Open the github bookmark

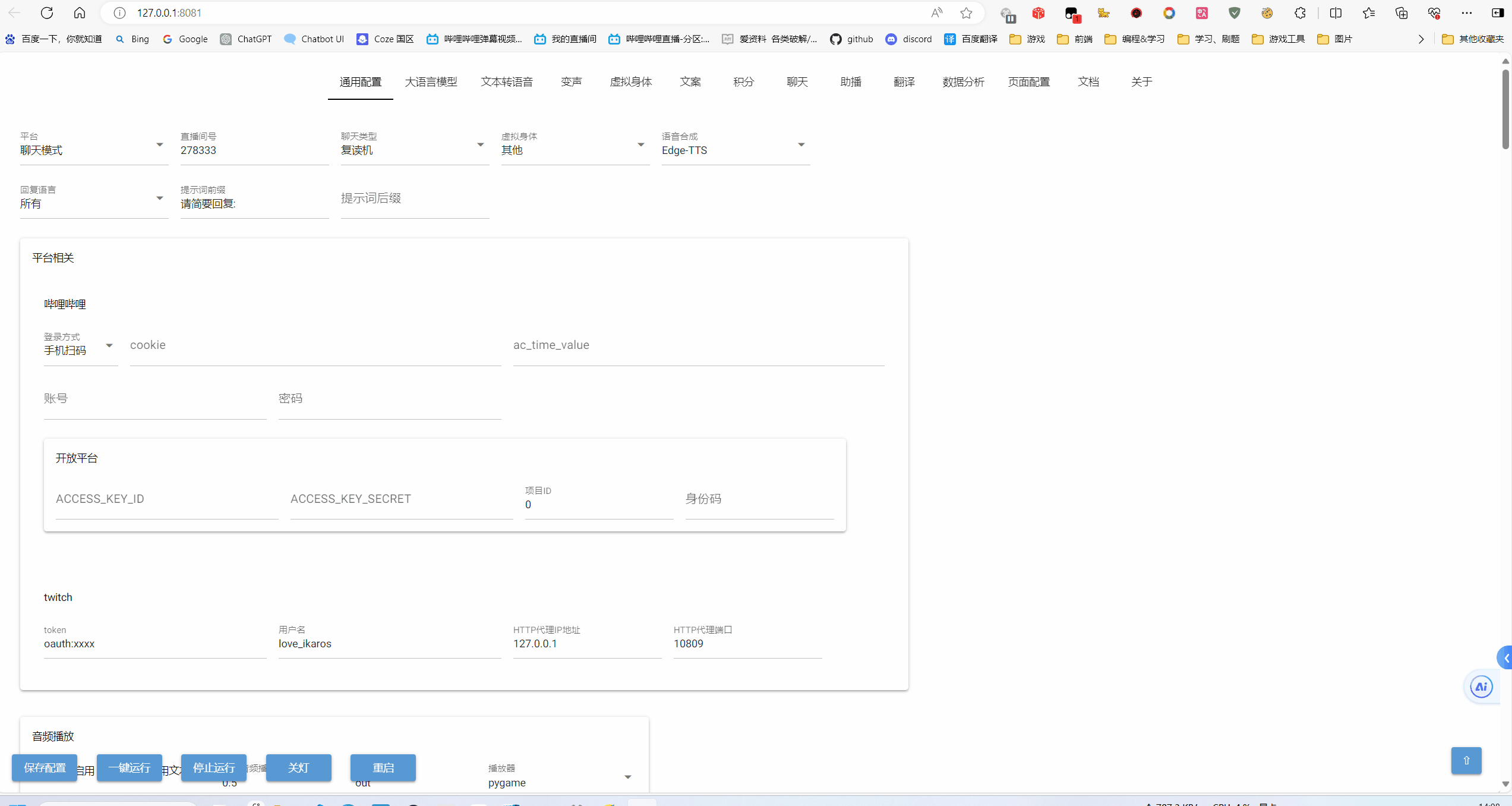tap(851, 39)
